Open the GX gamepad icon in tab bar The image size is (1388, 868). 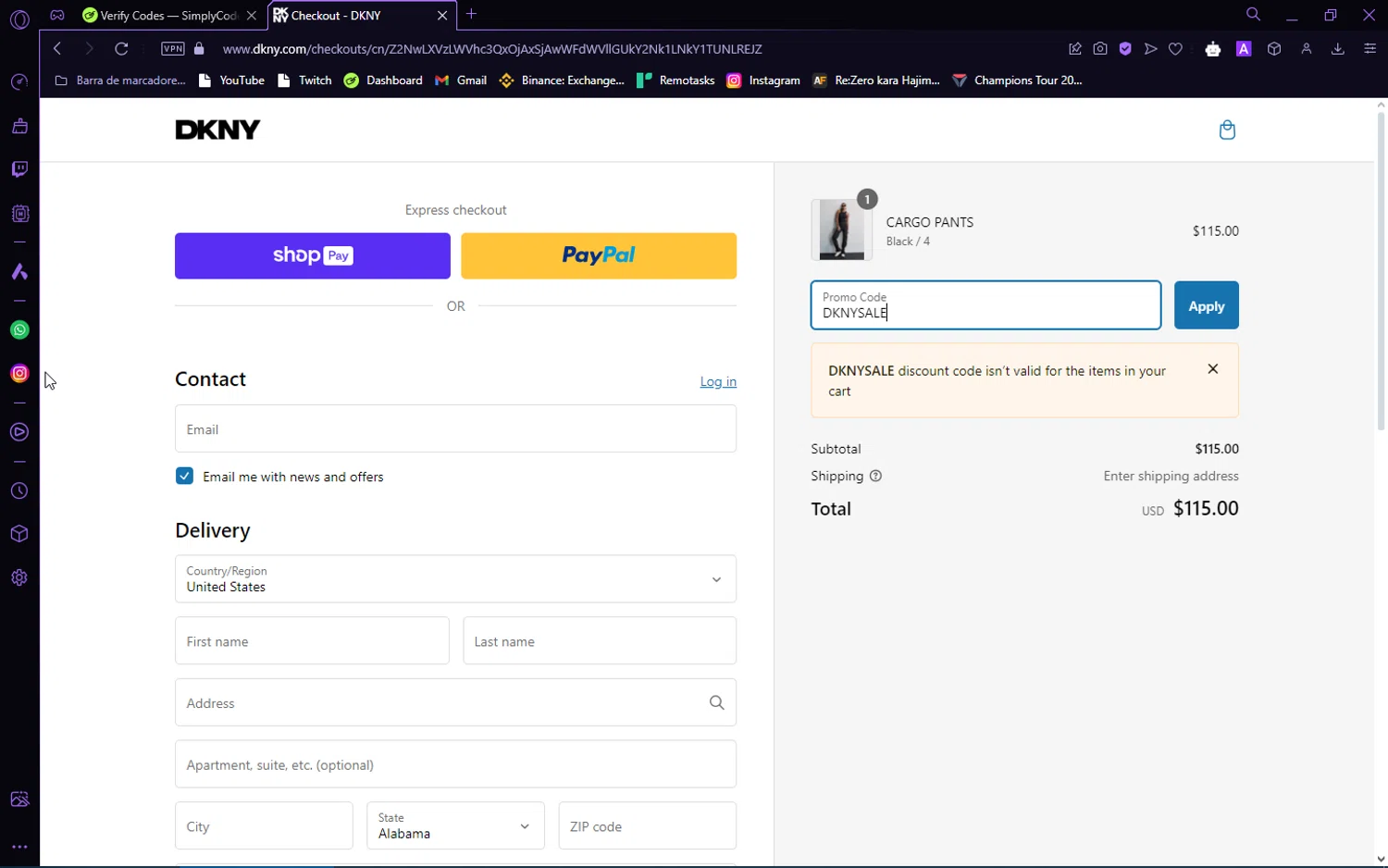[57, 15]
